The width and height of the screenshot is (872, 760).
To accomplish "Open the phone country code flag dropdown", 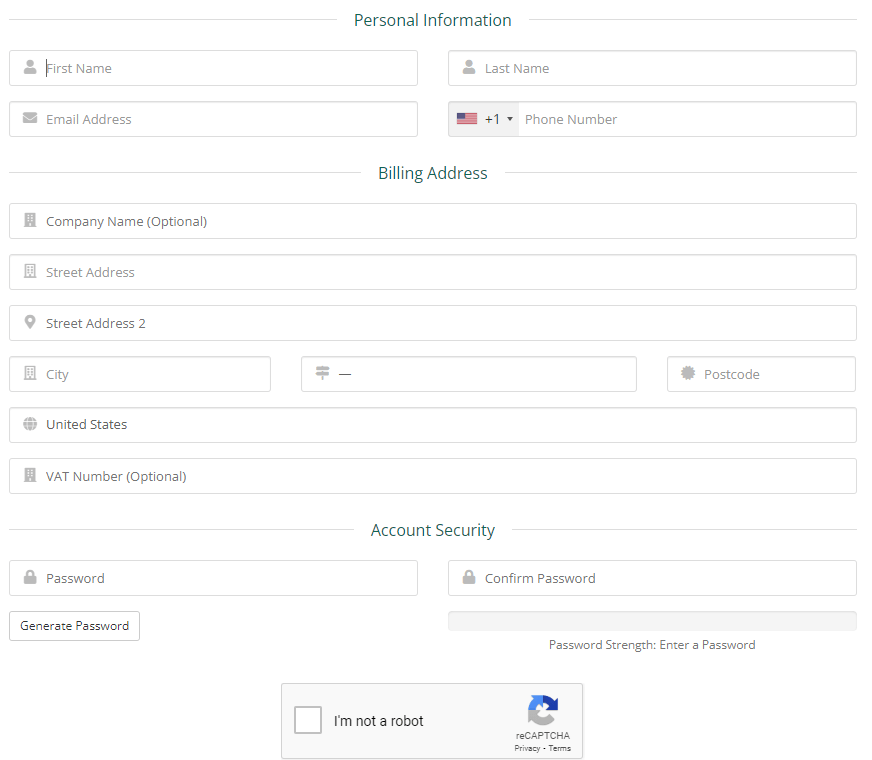I will pyautogui.click(x=482, y=119).
